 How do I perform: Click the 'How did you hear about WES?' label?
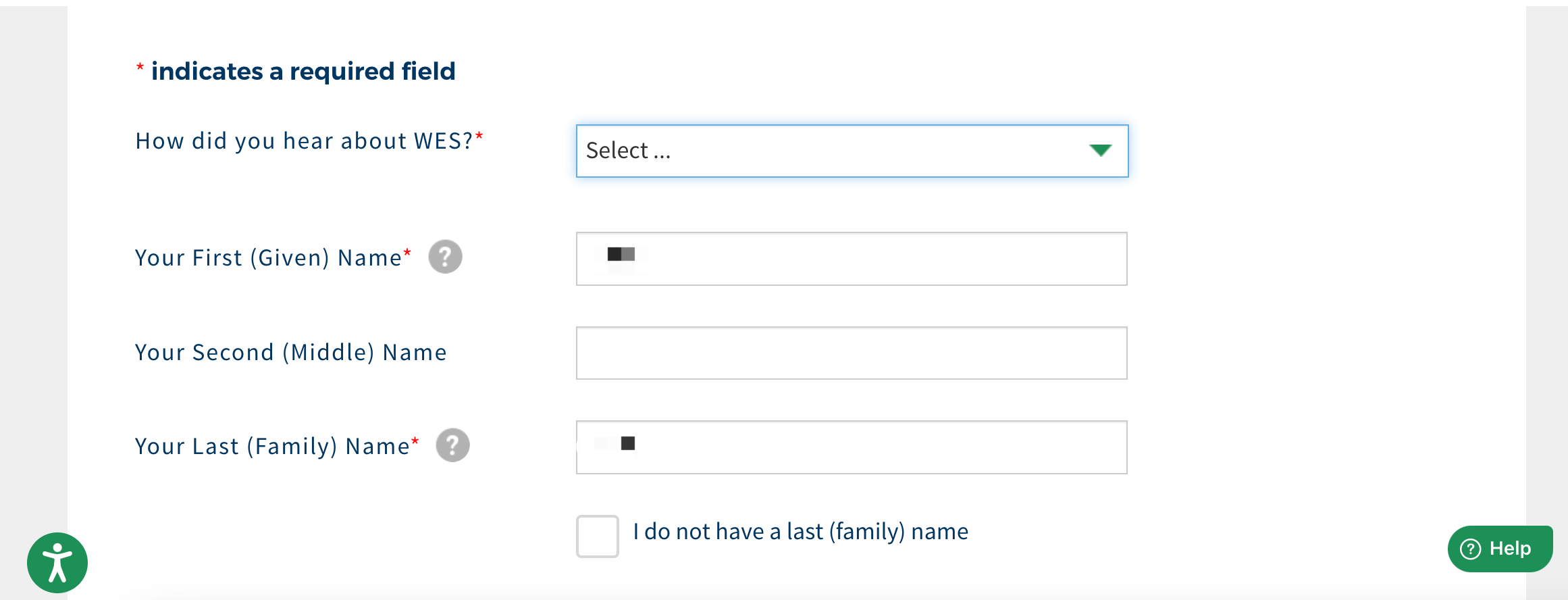[304, 141]
